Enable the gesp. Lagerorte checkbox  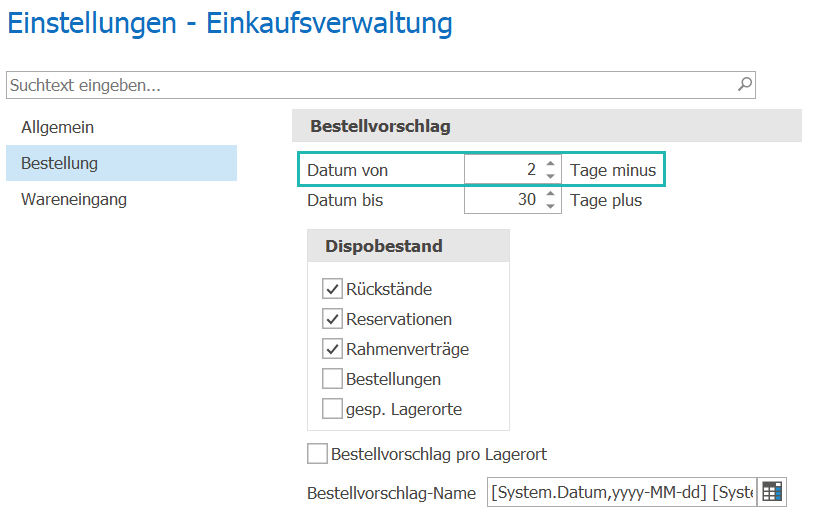(332, 409)
